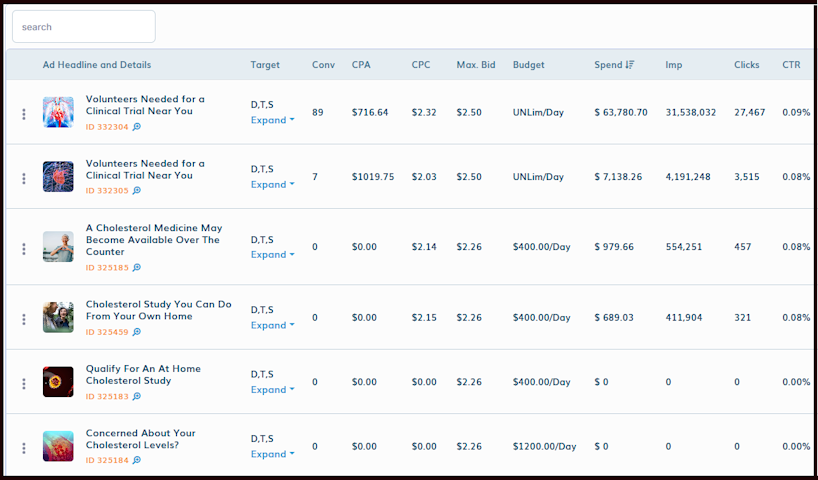Open the ad ID 332305 link
The image size is (818, 480).
(x=107, y=191)
